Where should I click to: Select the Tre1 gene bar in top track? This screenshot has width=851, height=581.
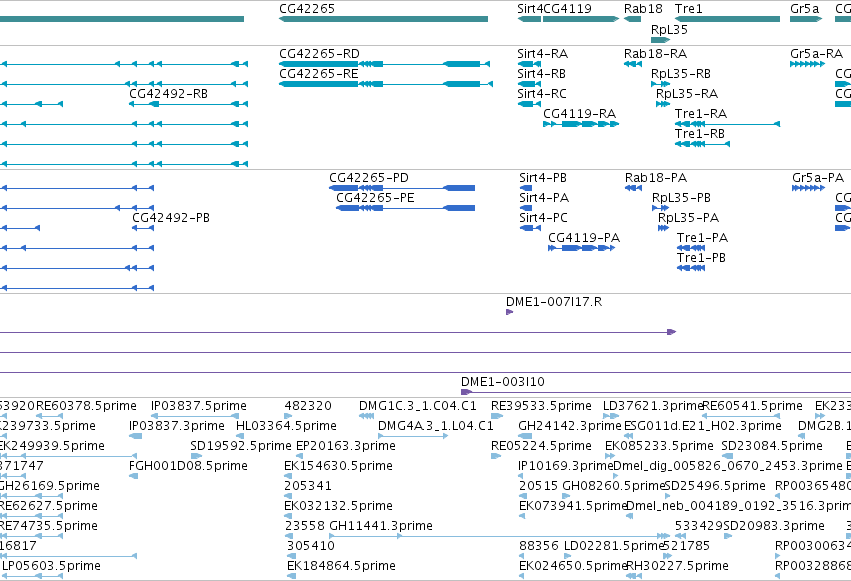click(727, 19)
